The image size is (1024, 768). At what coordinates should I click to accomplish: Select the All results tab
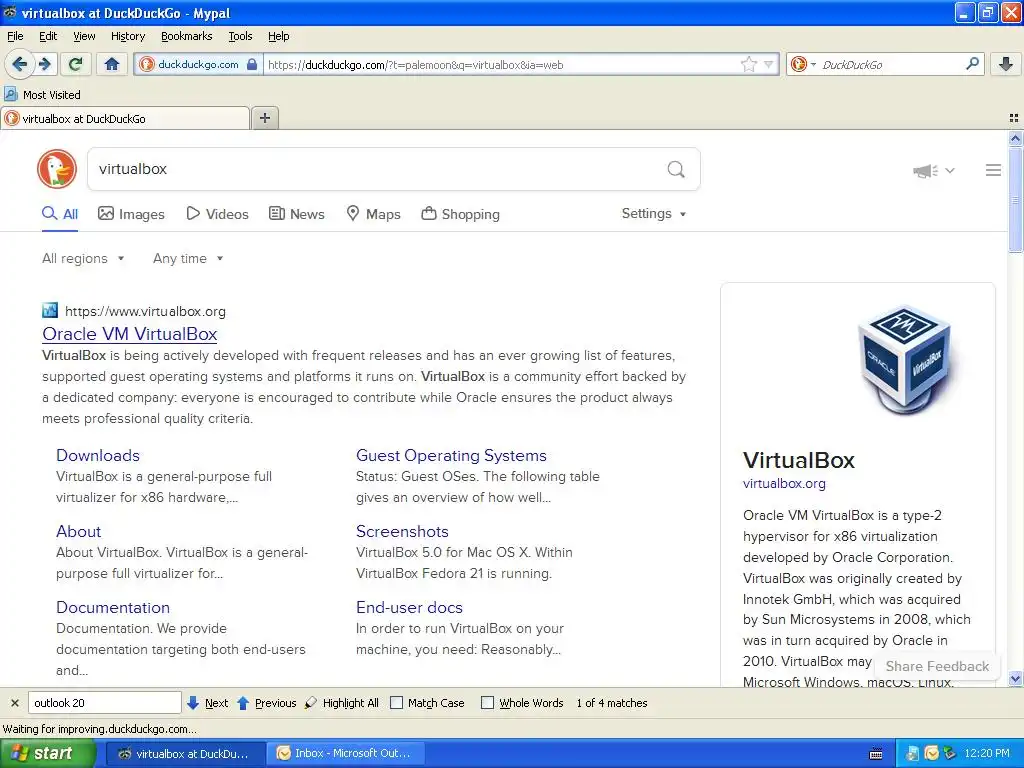pyautogui.click(x=60, y=214)
